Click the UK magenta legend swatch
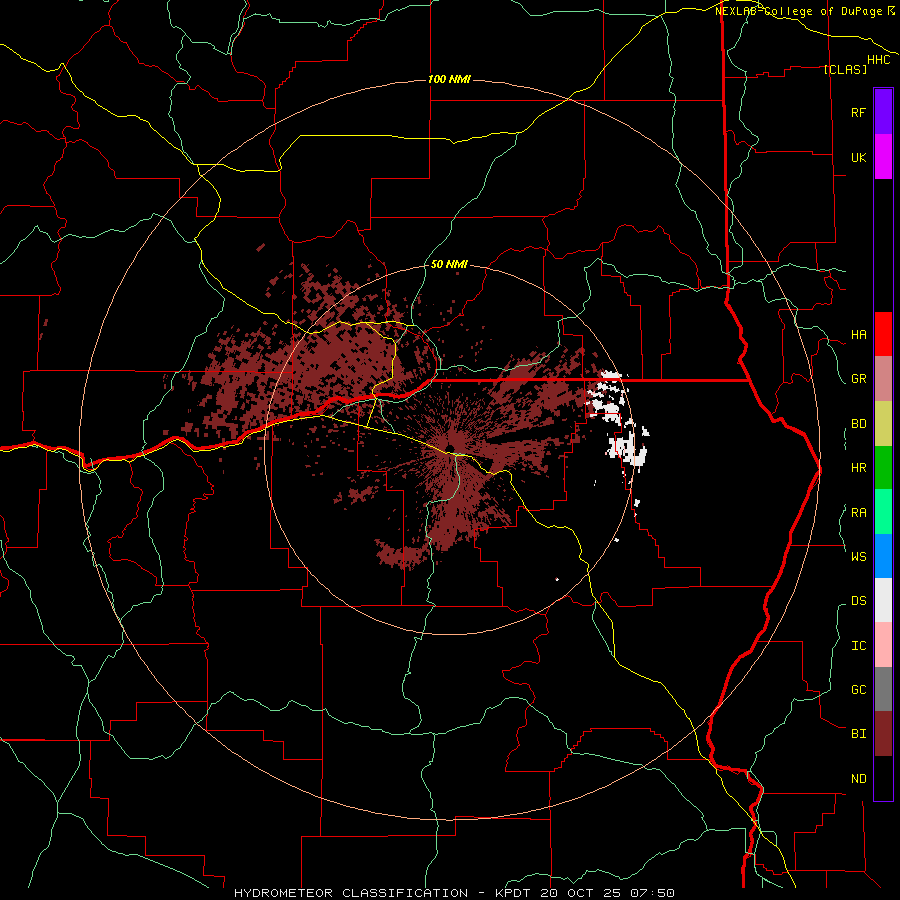The height and width of the screenshot is (900, 900). (x=883, y=157)
